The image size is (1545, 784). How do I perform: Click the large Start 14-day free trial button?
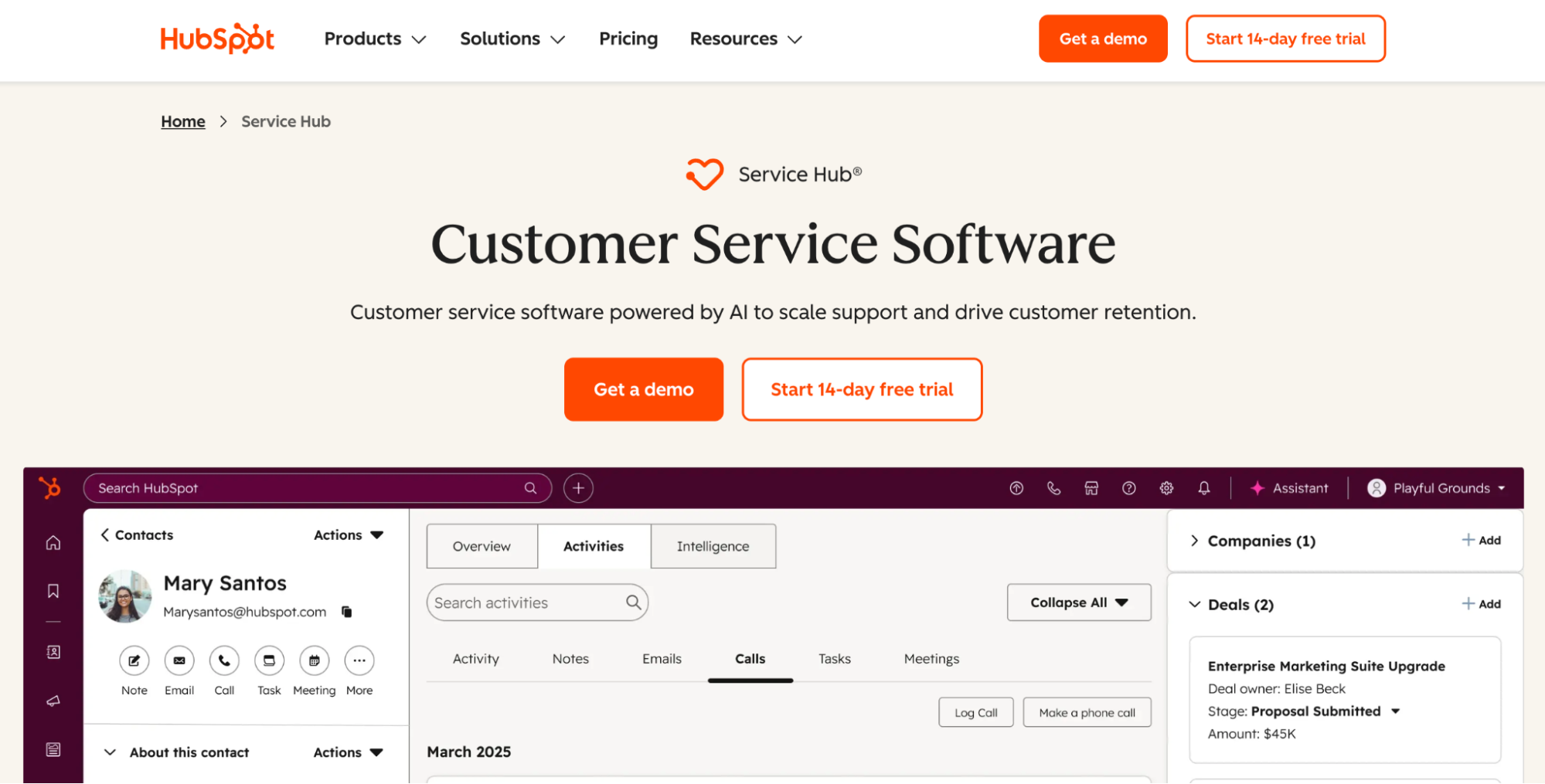(862, 389)
